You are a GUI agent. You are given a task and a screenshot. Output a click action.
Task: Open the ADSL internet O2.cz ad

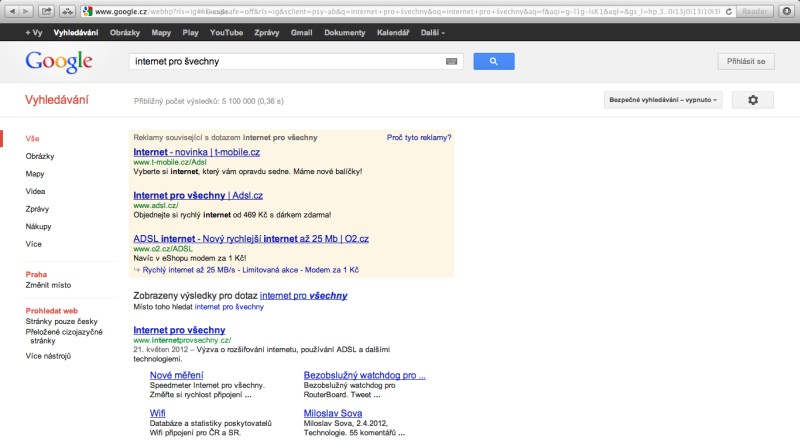point(251,239)
